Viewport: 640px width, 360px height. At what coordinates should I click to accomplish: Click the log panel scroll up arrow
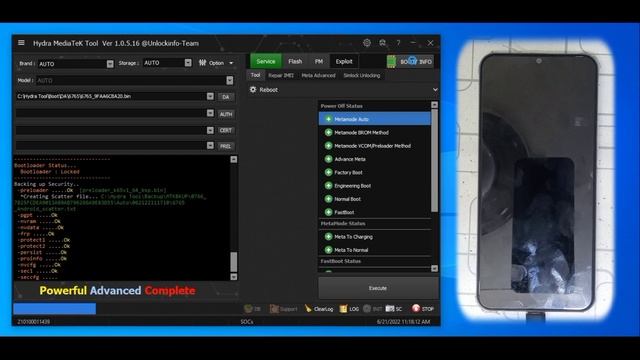click(x=233, y=159)
